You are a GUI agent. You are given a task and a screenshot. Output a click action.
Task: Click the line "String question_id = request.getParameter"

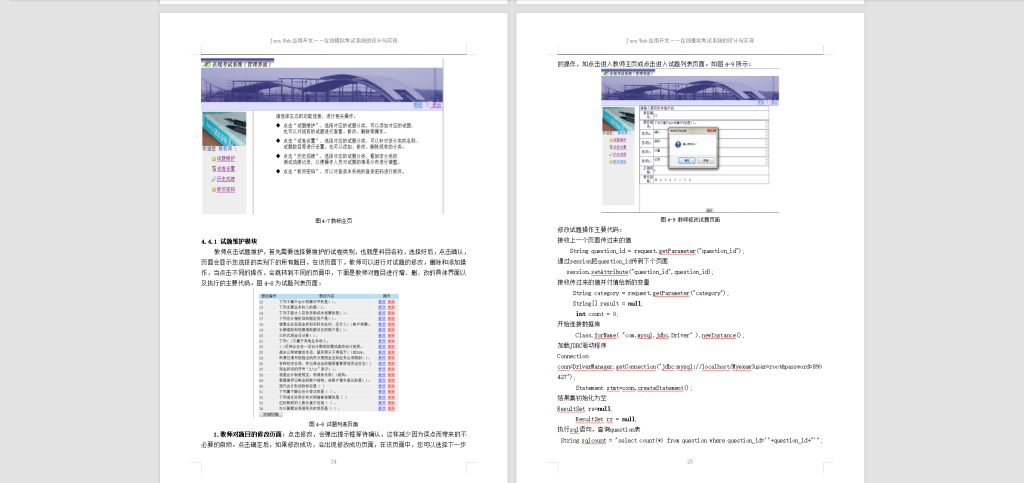click(x=657, y=251)
